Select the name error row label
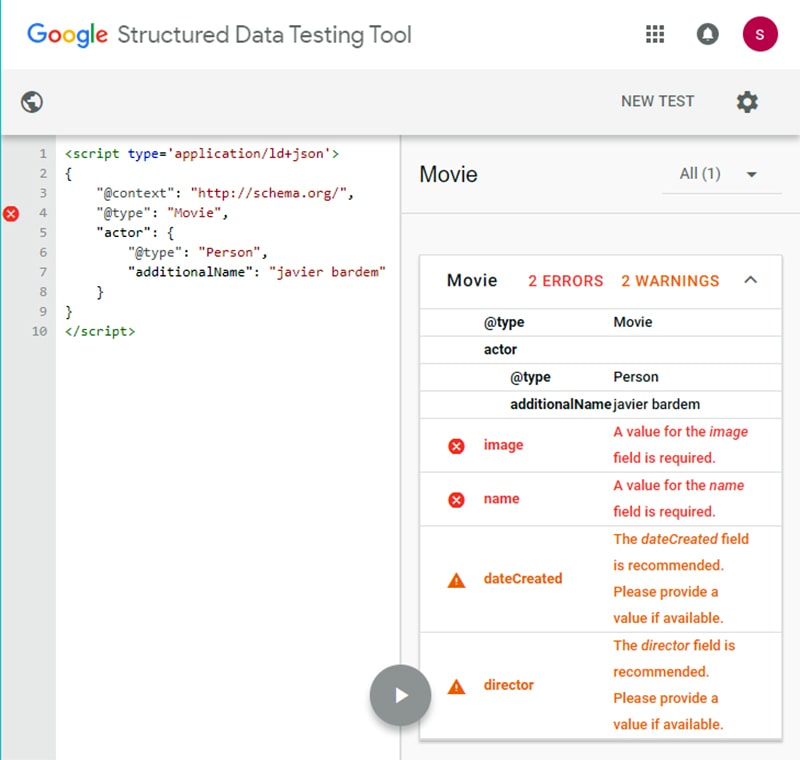Image resolution: width=800 pixels, height=760 pixels. pyautogui.click(x=501, y=498)
